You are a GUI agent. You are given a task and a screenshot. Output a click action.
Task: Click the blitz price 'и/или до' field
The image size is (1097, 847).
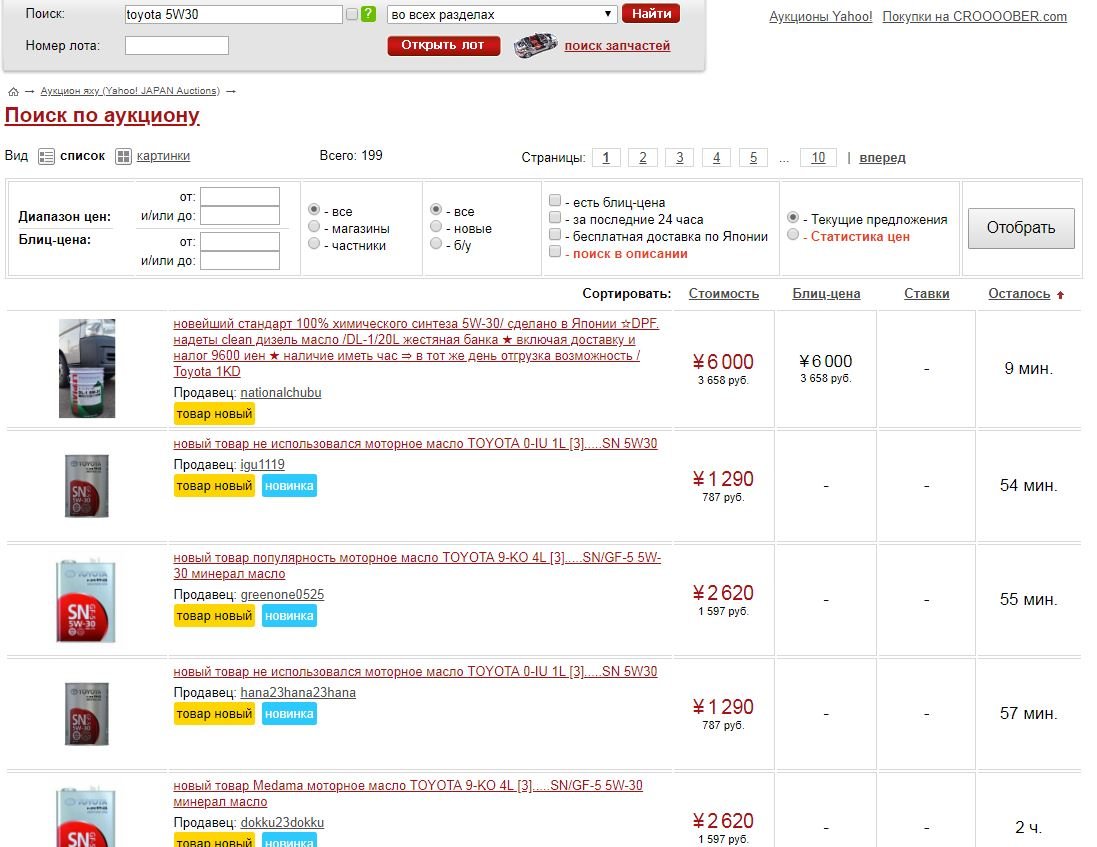(x=240, y=261)
